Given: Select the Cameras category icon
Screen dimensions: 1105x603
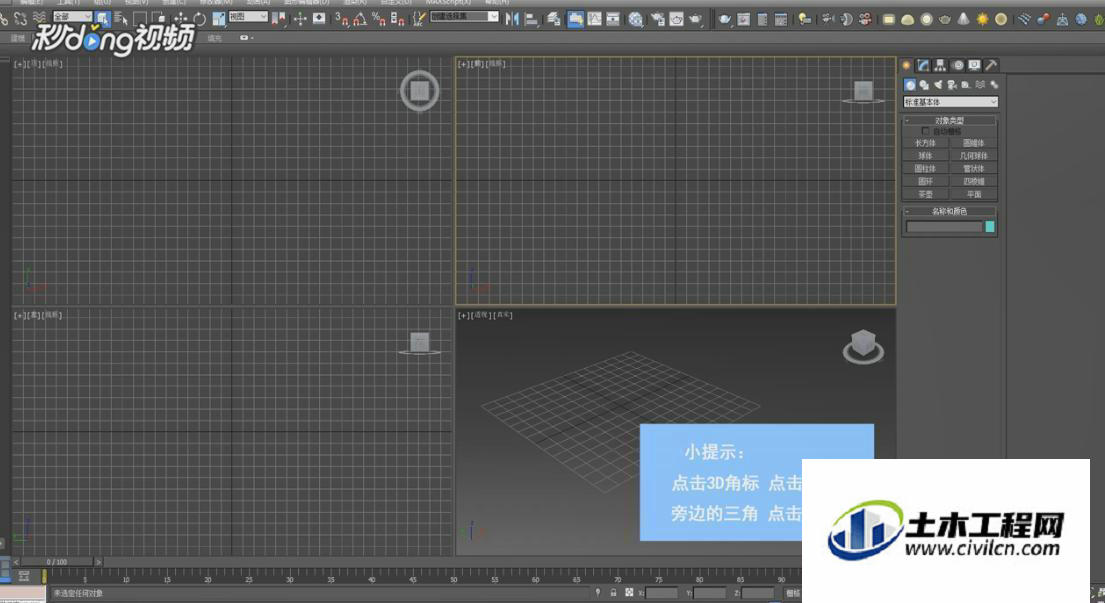Looking at the screenshot, I should pyautogui.click(x=952, y=85).
